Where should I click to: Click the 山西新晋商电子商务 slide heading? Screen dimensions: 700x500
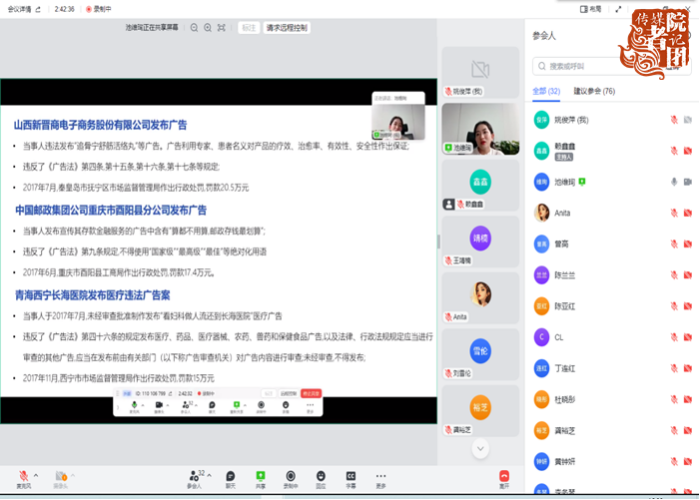(100, 125)
